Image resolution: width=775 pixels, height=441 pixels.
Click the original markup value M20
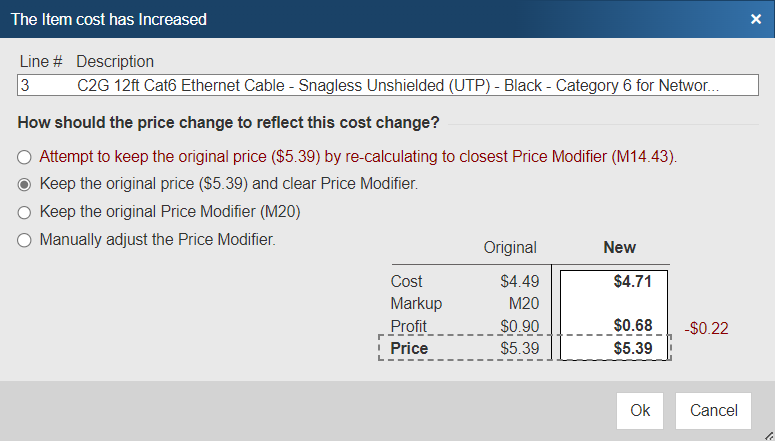(x=523, y=303)
